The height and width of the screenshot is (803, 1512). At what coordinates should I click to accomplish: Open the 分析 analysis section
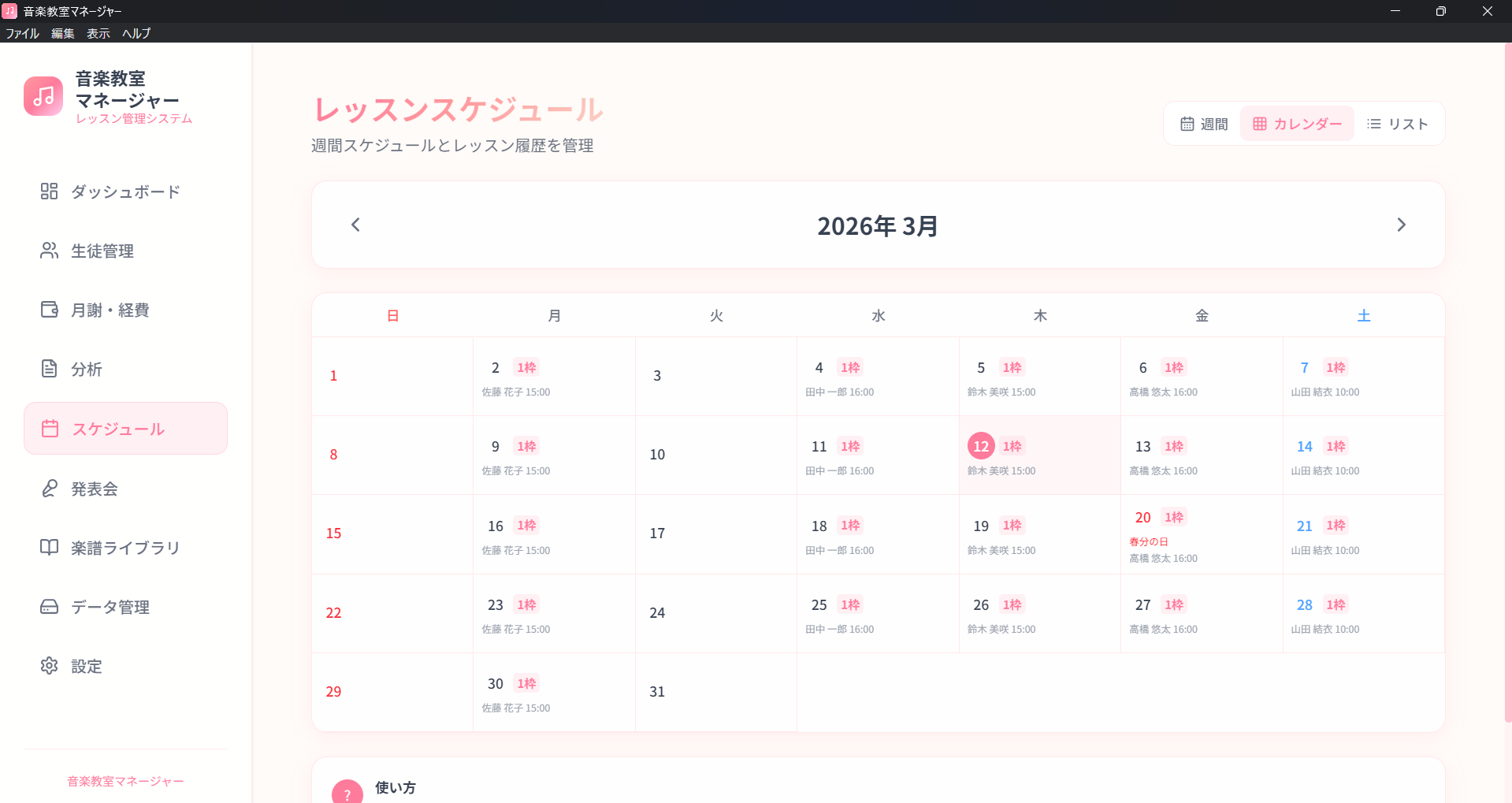pyautogui.click(x=49, y=369)
